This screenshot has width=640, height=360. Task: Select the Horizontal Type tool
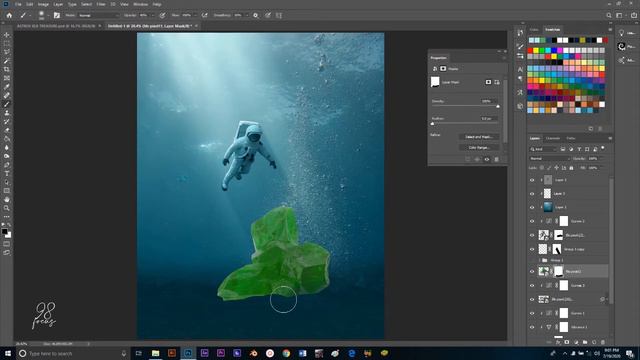click(x=7, y=173)
